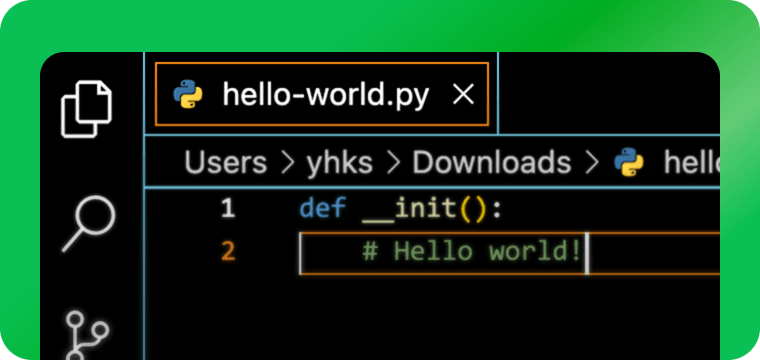Expand chevron after Downloads breadcrumb
This screenshot has height=360, width=760.
pyautogui.click(x=592, y=163)
